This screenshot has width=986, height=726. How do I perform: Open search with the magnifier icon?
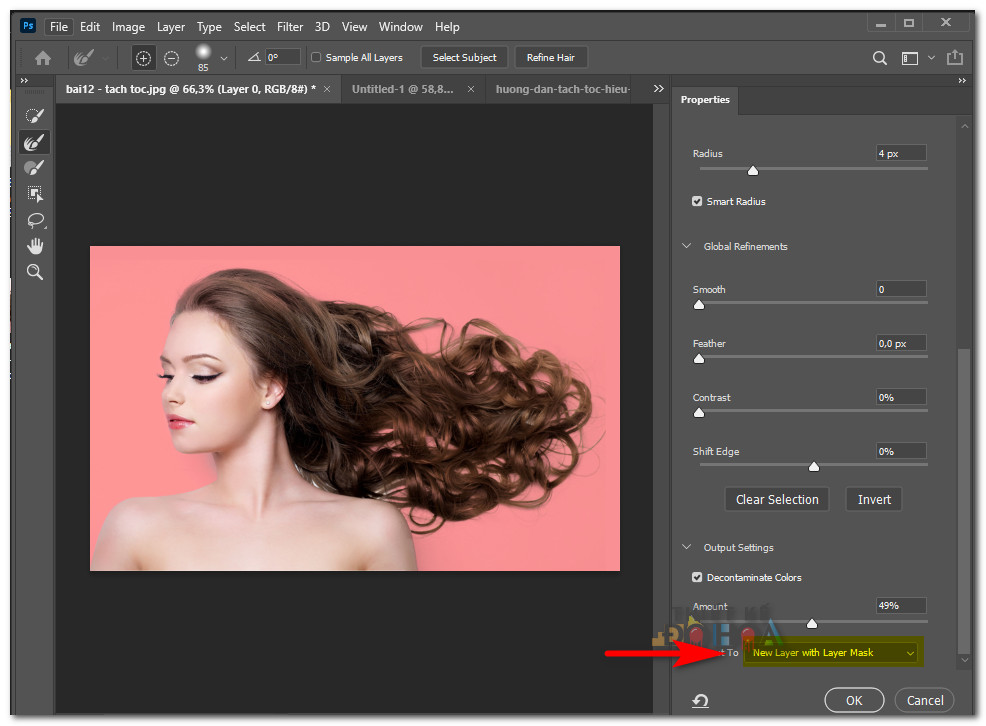[x=879, y=58]
